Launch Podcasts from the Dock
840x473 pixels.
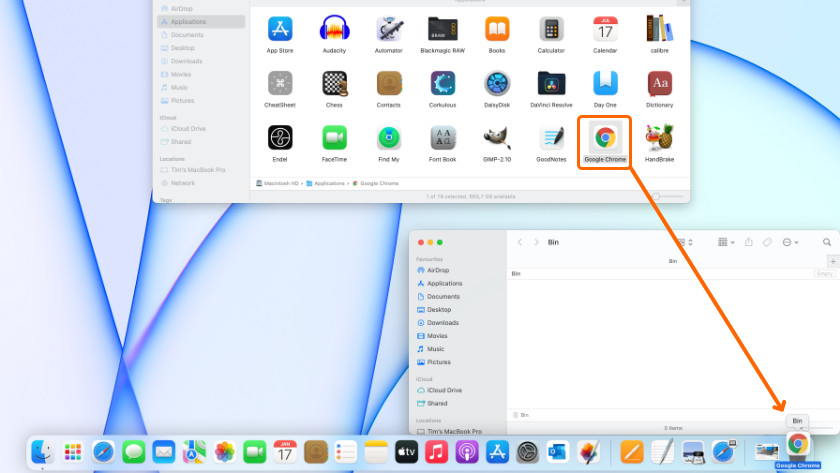(x=467, y=452)
